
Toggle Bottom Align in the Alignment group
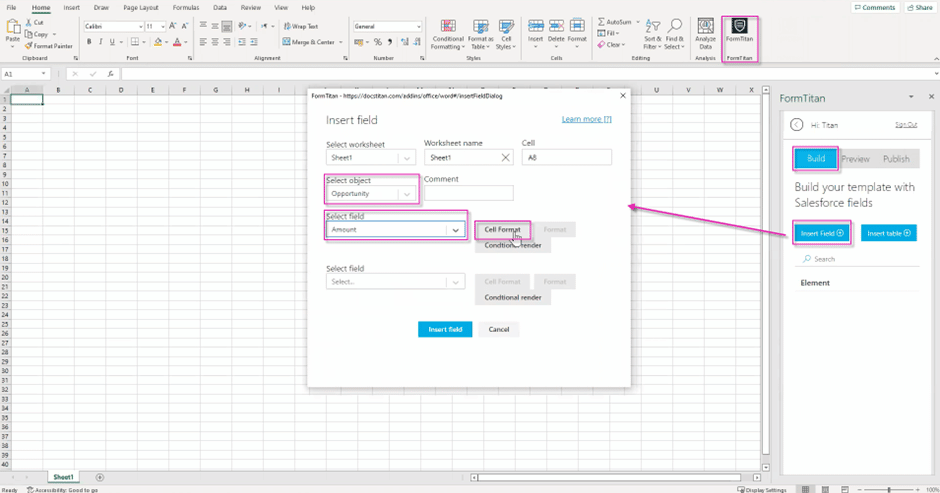(x=227, y=26)
